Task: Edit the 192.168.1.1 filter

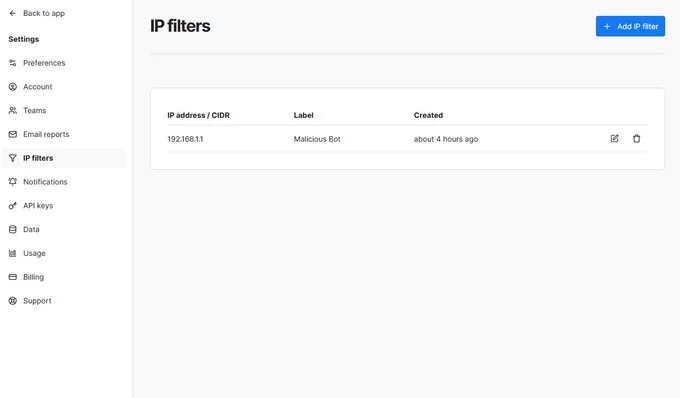Action: (615, 139)
